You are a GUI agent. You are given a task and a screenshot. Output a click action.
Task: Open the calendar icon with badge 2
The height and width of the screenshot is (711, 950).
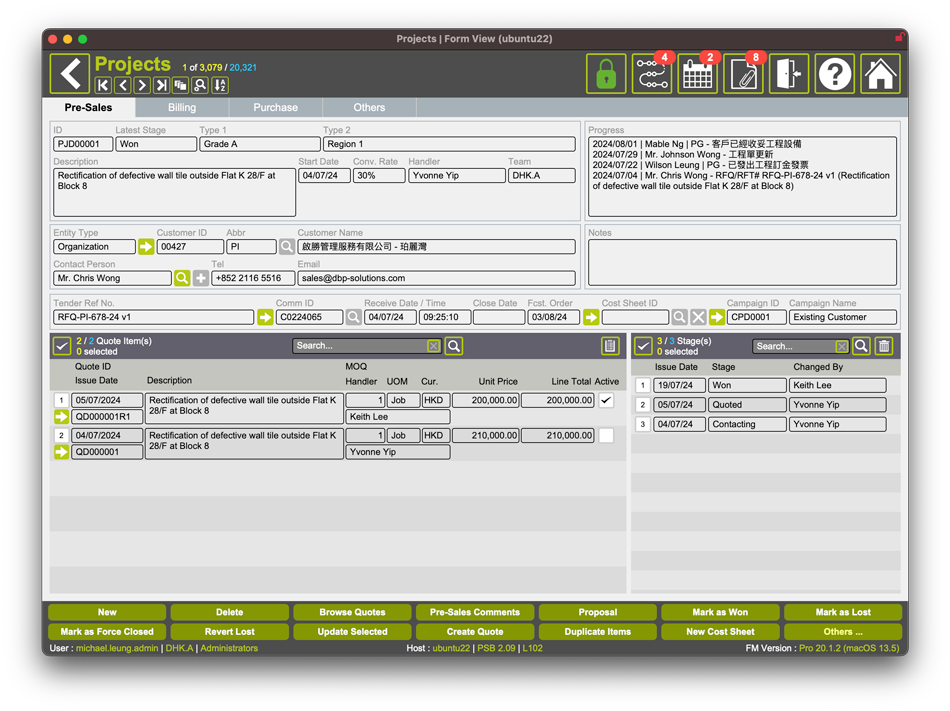pyautogui.click(x=697, y=74)
